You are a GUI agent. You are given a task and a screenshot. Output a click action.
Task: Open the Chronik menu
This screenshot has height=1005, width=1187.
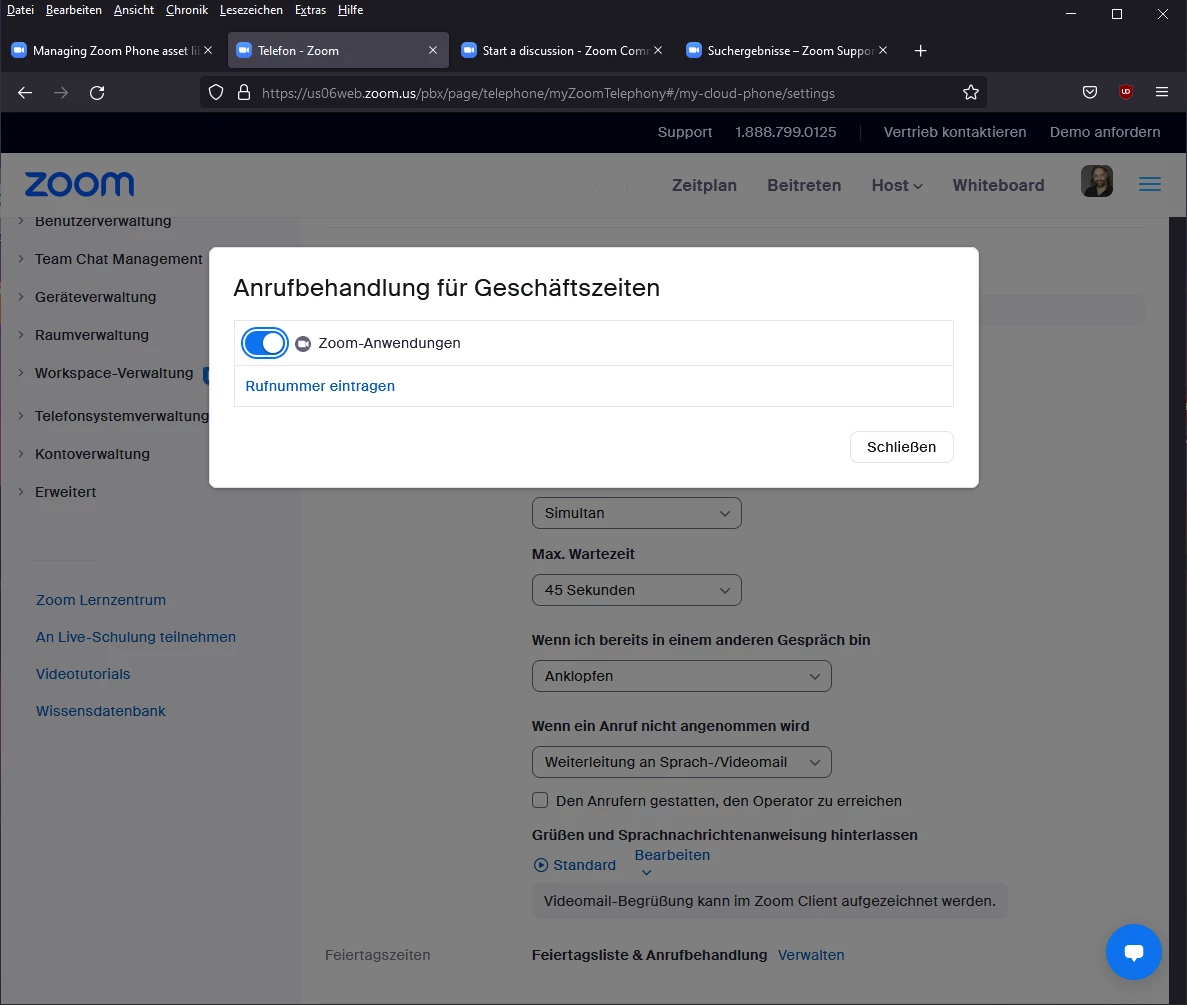[x=187, y=10]
